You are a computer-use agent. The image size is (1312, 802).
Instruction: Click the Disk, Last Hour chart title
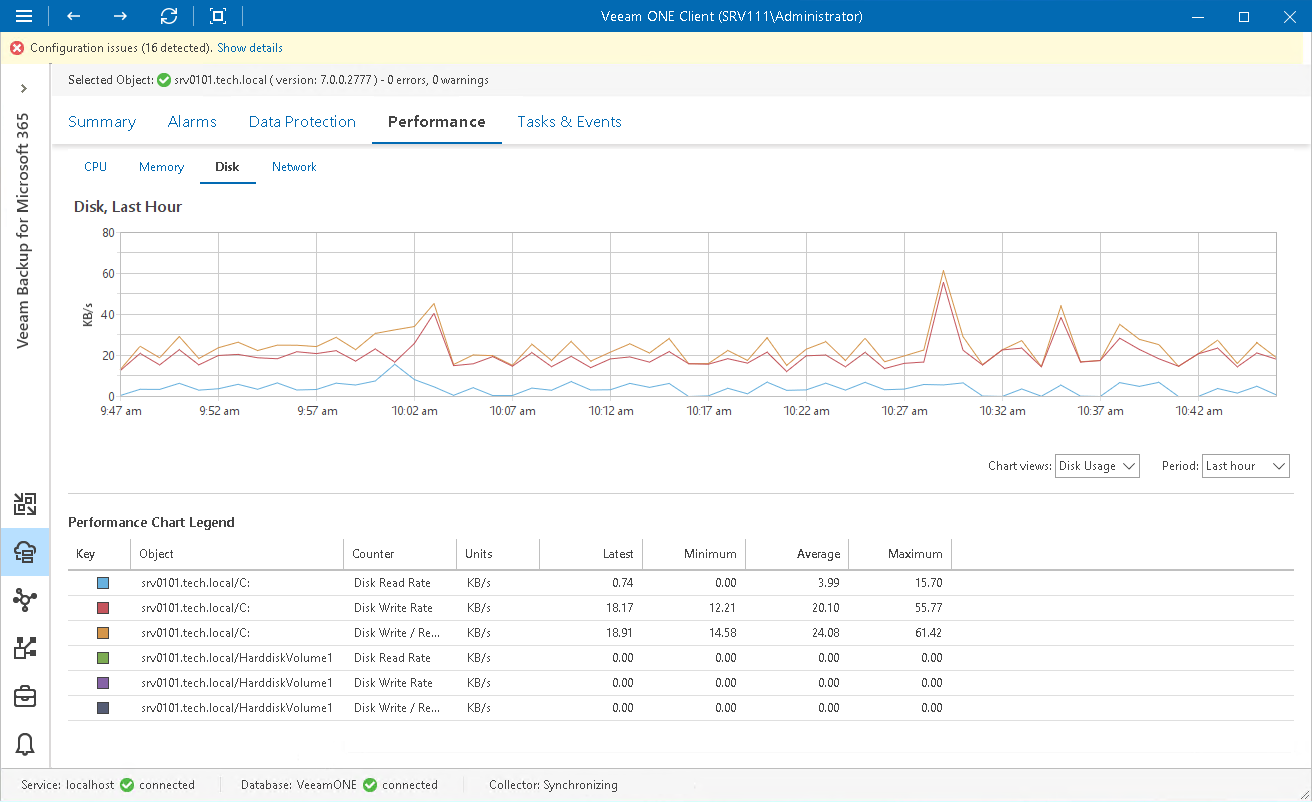pyautogui.click(x=128, y=207)
